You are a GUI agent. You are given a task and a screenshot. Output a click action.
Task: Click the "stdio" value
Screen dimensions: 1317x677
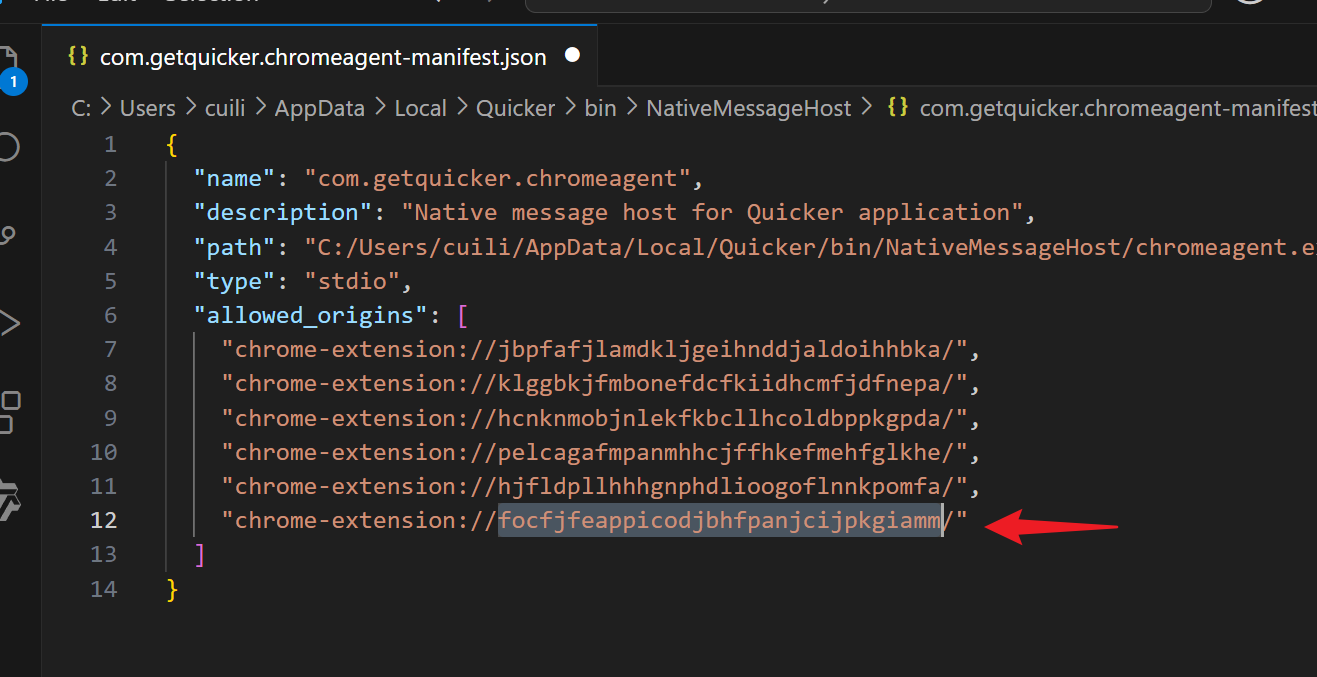353,281
